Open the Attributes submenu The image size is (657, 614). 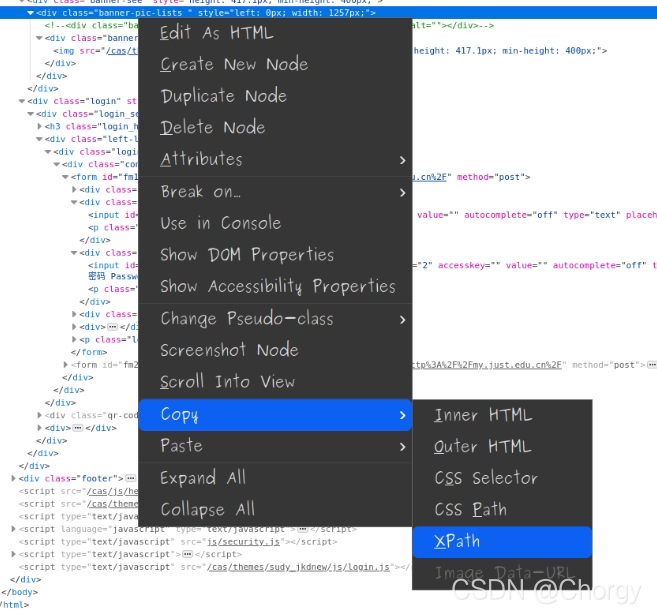[275, 160]
